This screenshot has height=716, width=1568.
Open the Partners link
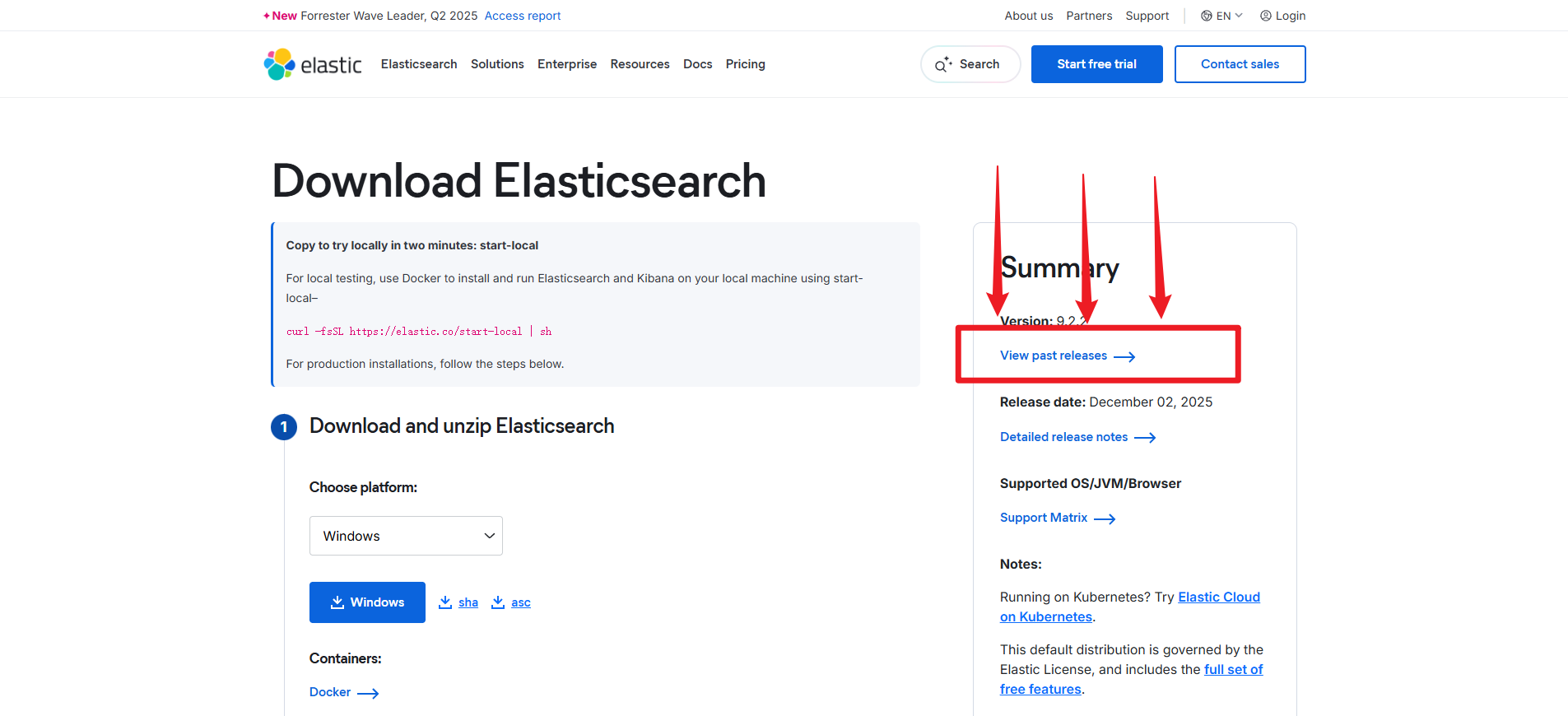(1089, 16)
